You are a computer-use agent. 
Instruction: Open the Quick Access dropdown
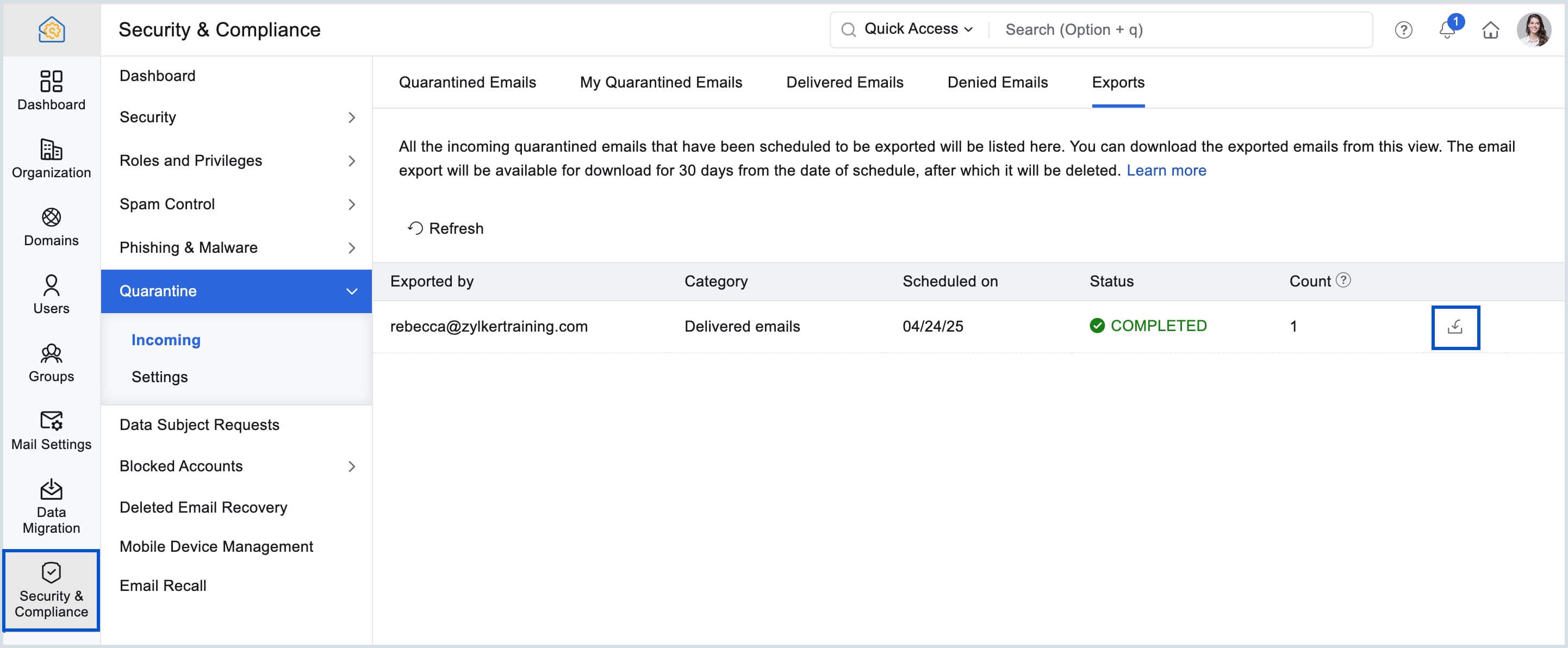coord(917,29)
